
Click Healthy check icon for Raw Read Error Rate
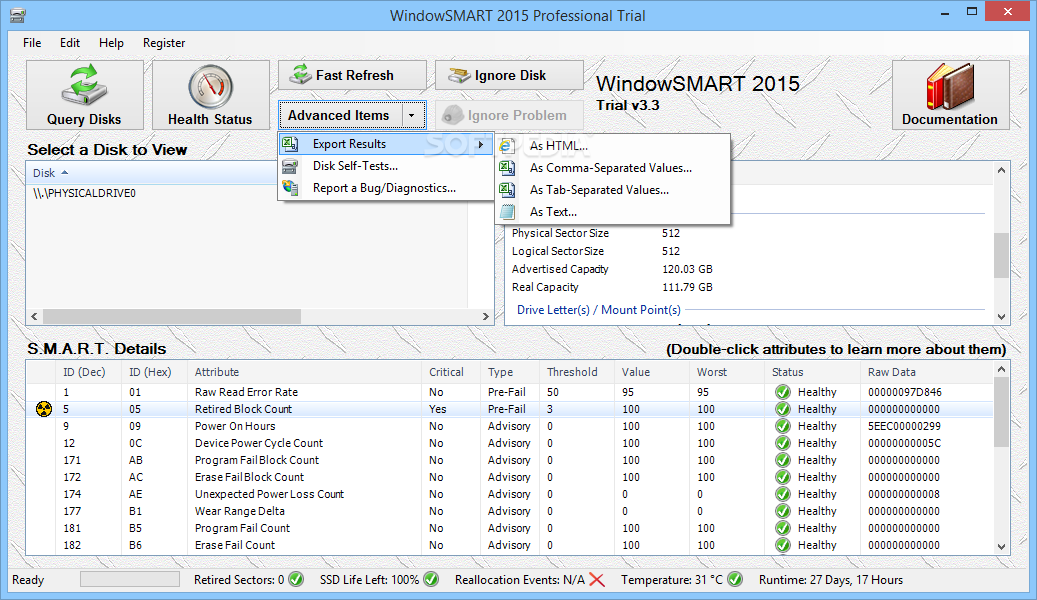tap(782, 392)
